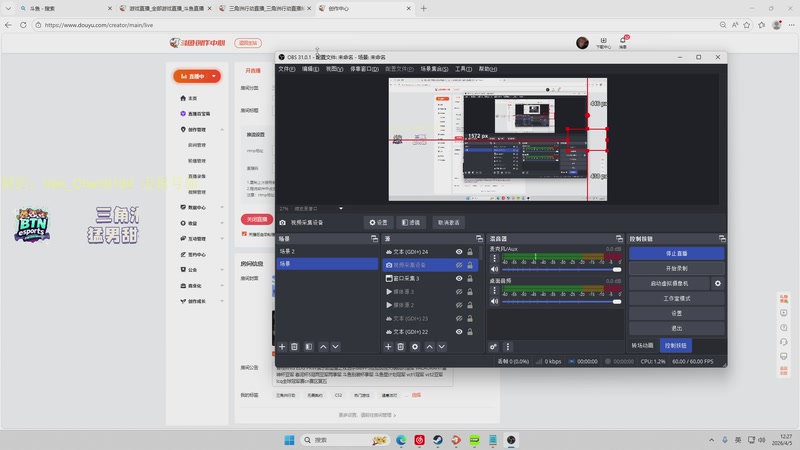Enable 工作室模式 in OBS controls
800x450 pixels.
pyautogui.click(x=677, y=298)
